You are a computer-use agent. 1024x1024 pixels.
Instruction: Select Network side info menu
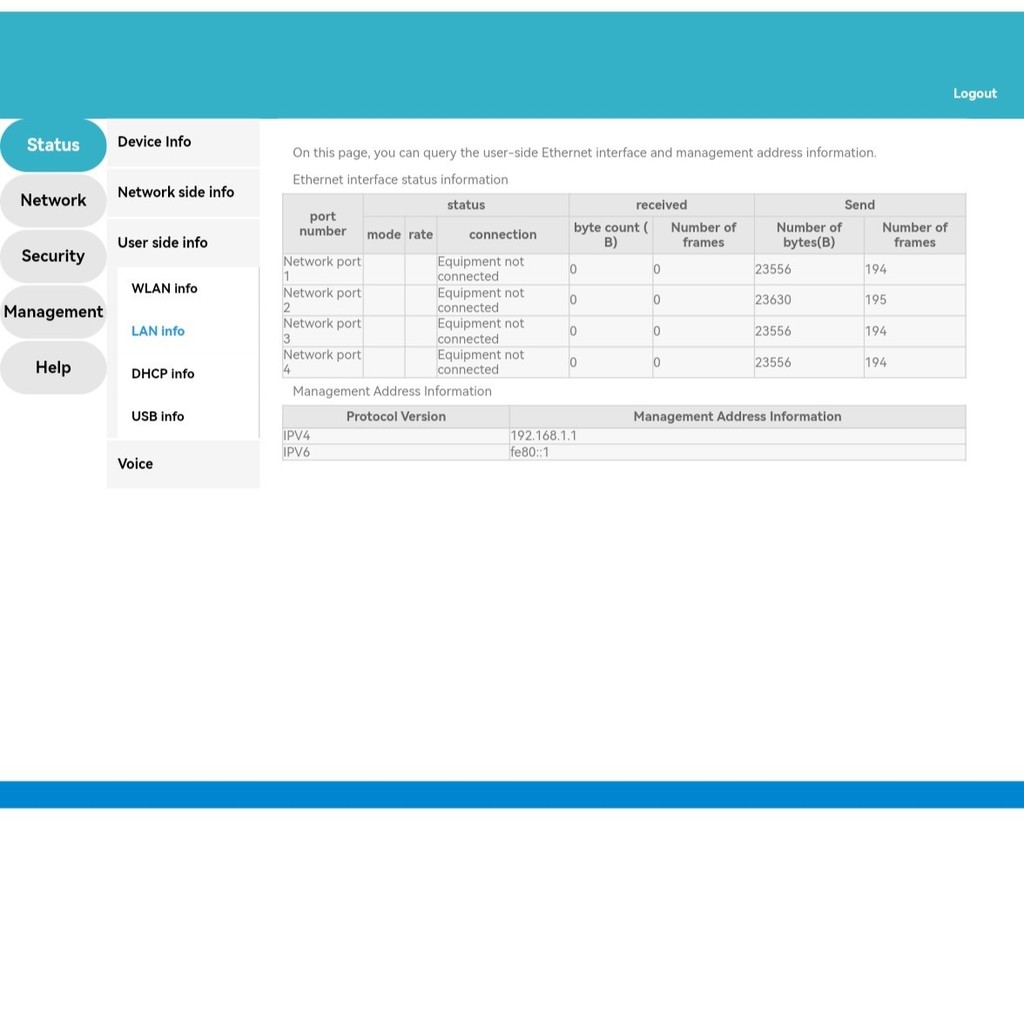(x=176, y=192)
